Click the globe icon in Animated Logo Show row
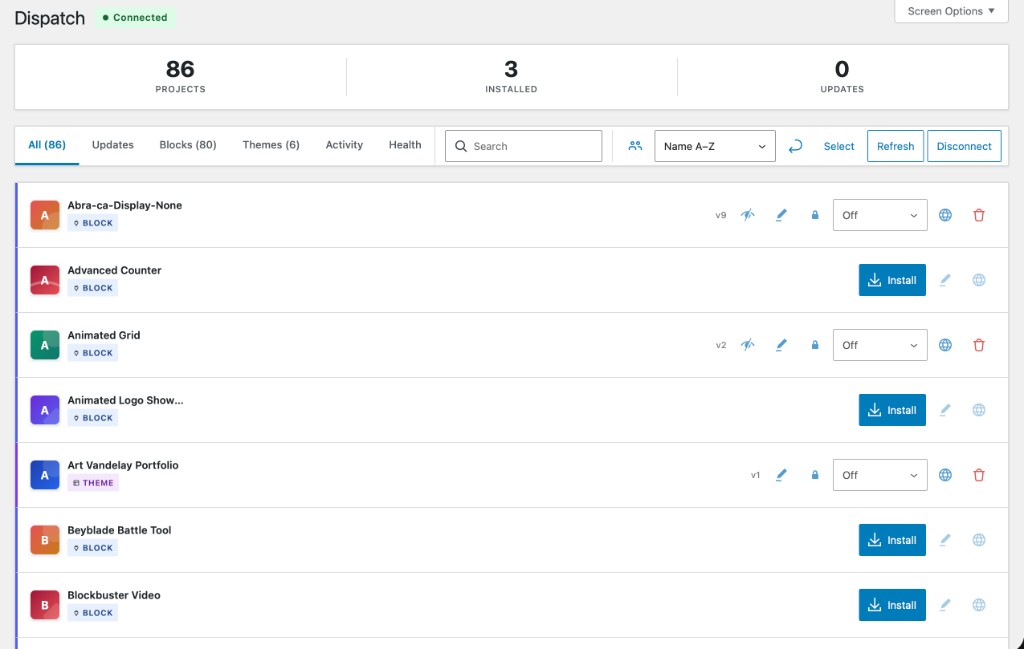 tap(979, 410)
